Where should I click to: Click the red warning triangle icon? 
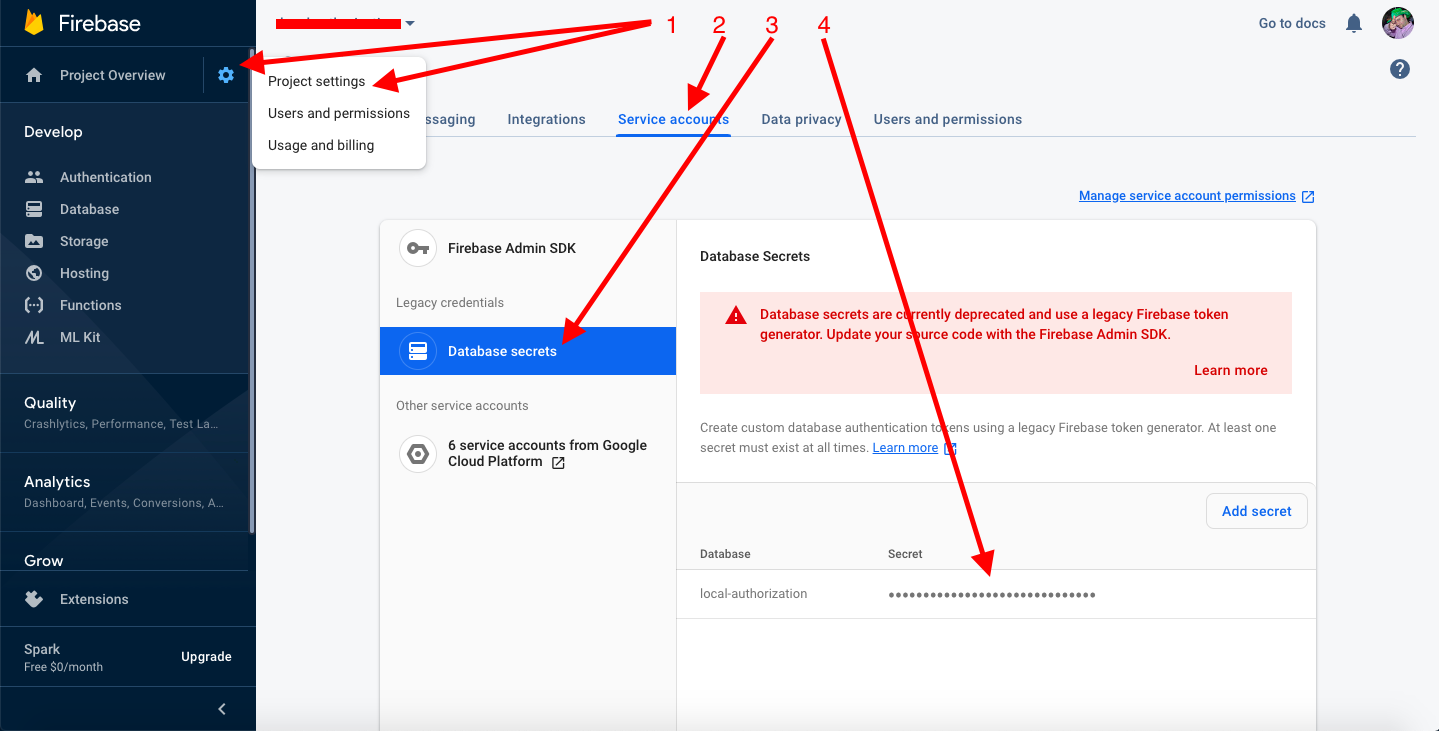[x=736, y=315]
